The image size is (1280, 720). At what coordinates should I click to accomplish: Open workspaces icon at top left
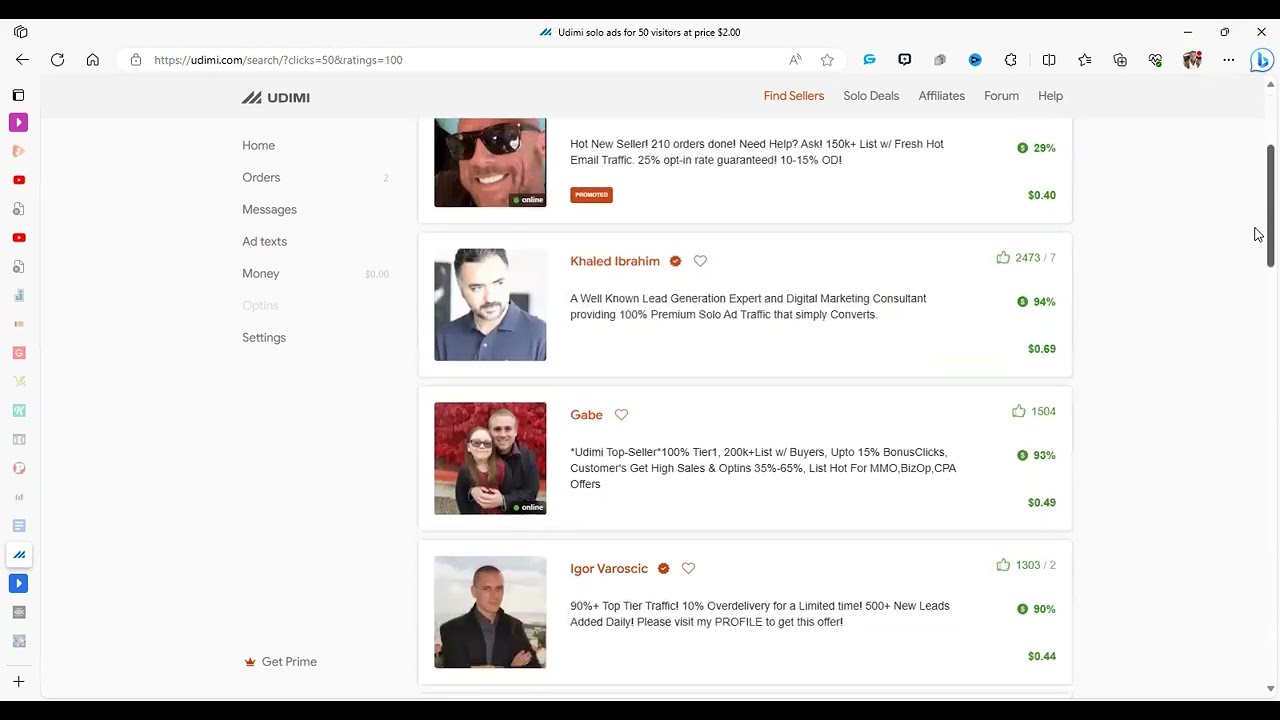(x=20, y=32)
